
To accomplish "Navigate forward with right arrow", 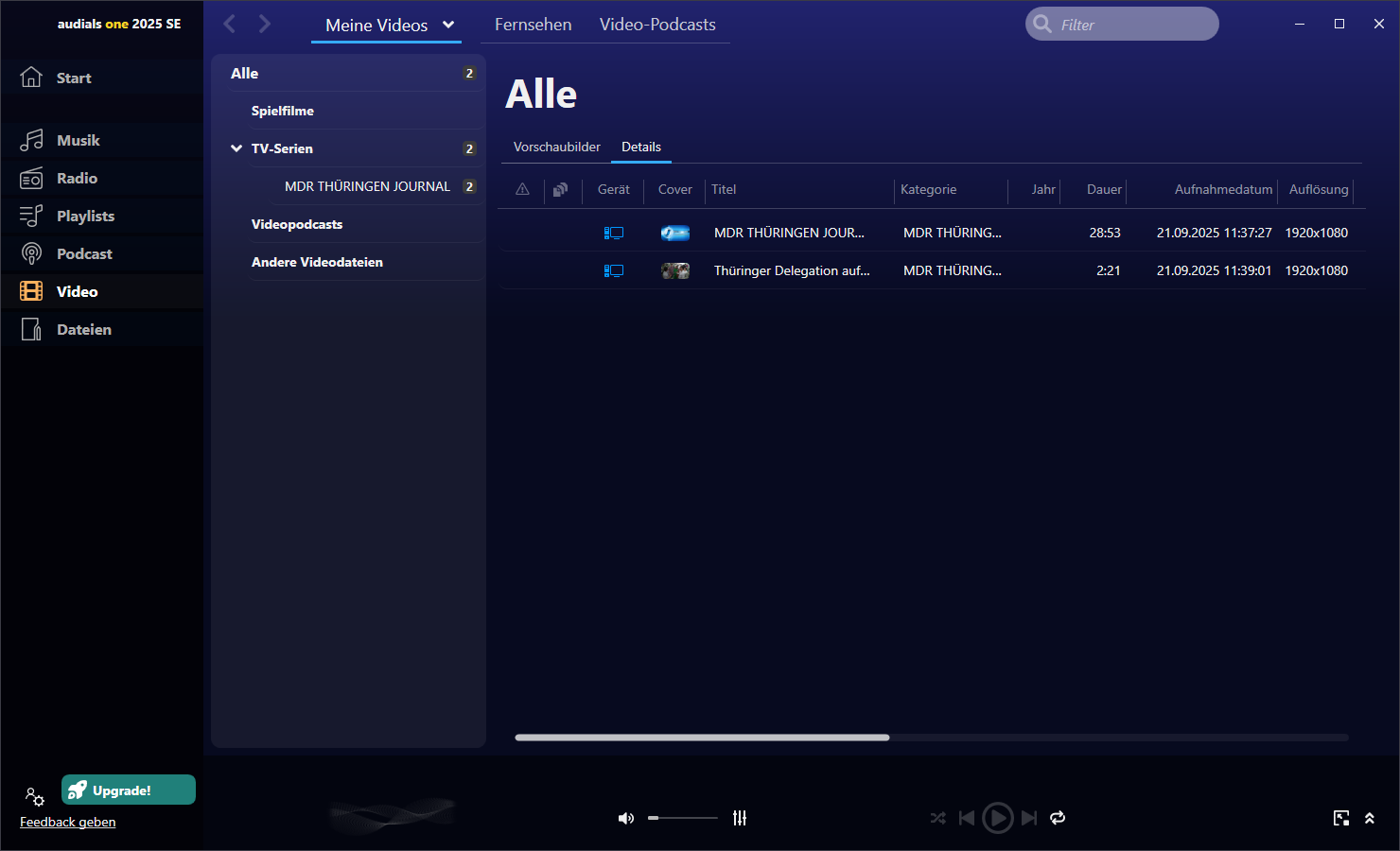I will point(264,24).
